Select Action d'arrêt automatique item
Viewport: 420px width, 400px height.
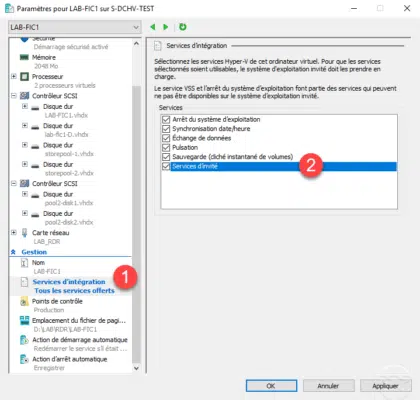pyautogui.click(x=70, y=359)
